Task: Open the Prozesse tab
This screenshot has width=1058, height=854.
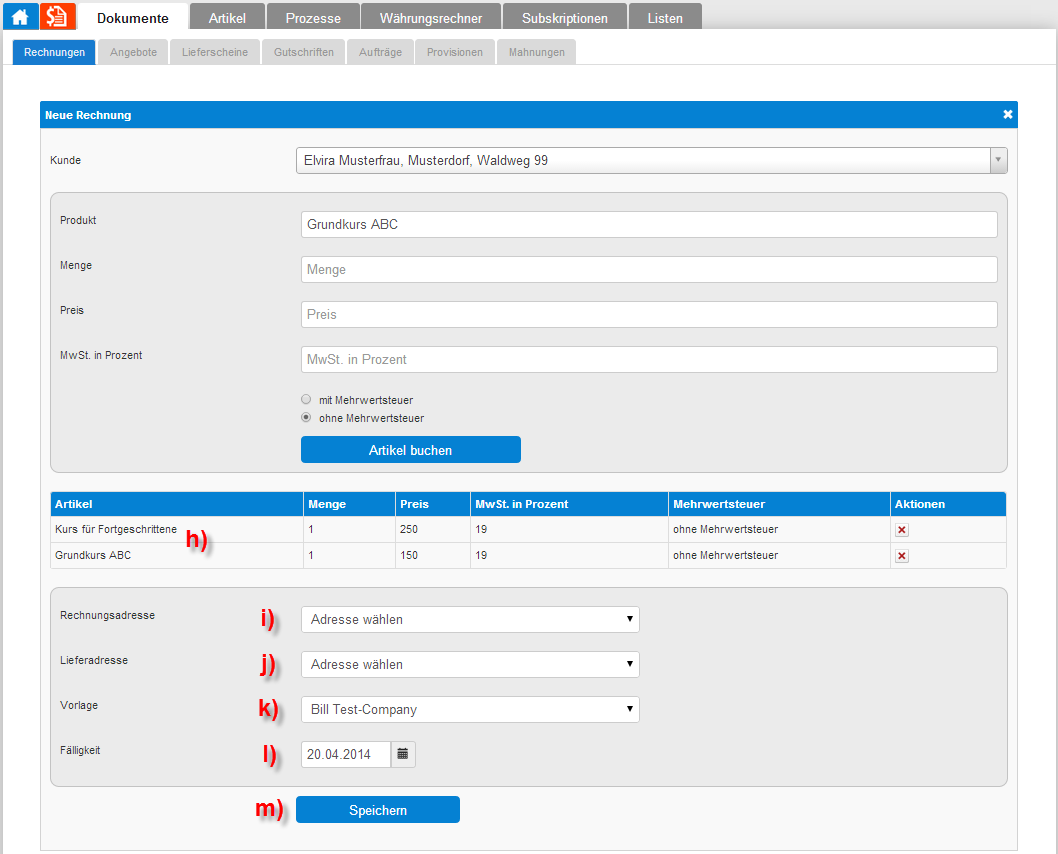Action: click(x=313, y=18)
